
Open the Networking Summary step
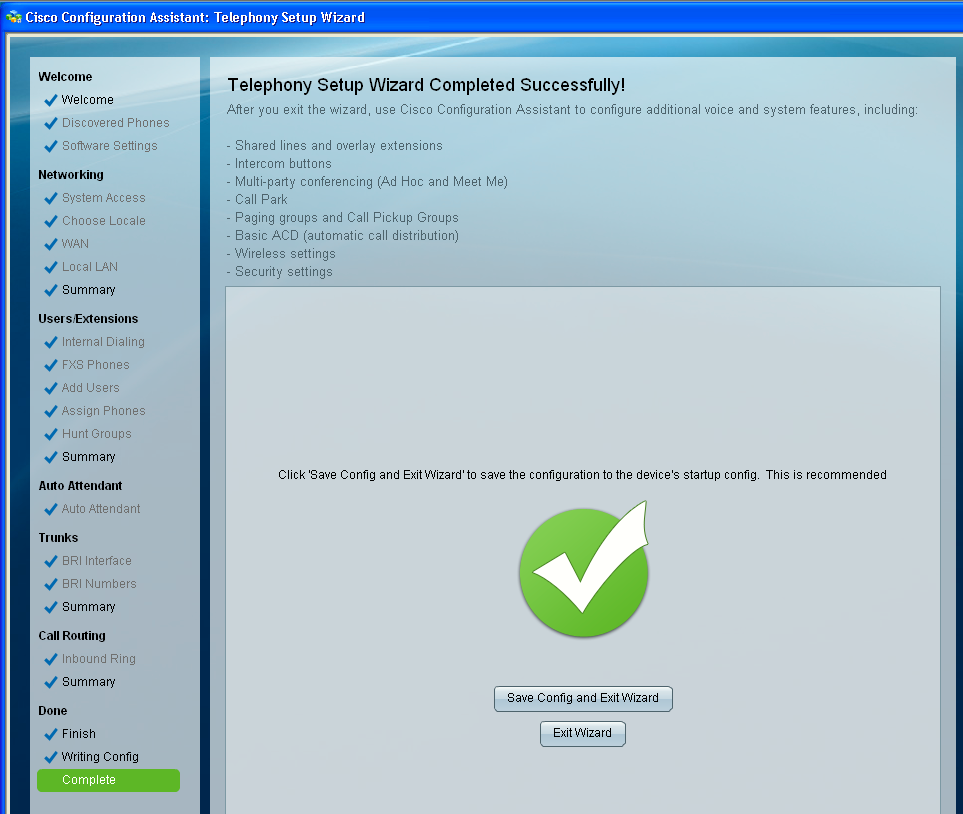(x=88, y=290)
